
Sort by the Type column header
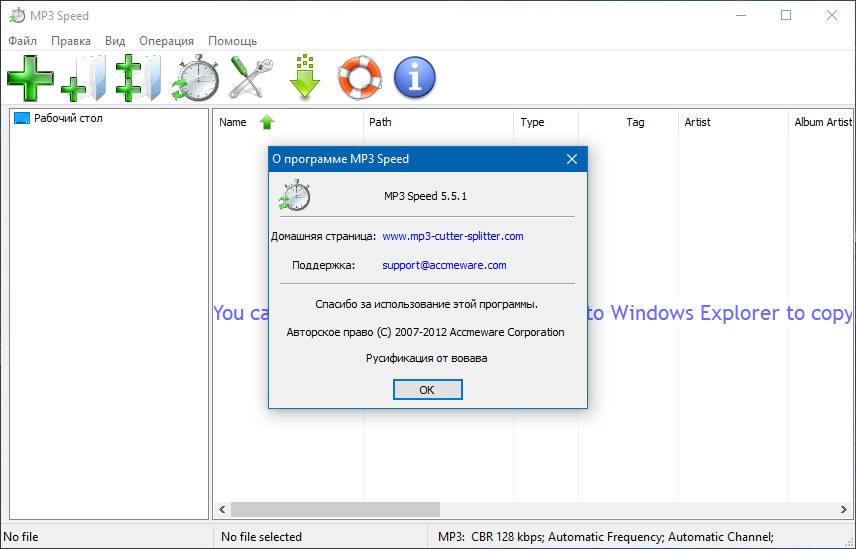click(x=545, y=122)
